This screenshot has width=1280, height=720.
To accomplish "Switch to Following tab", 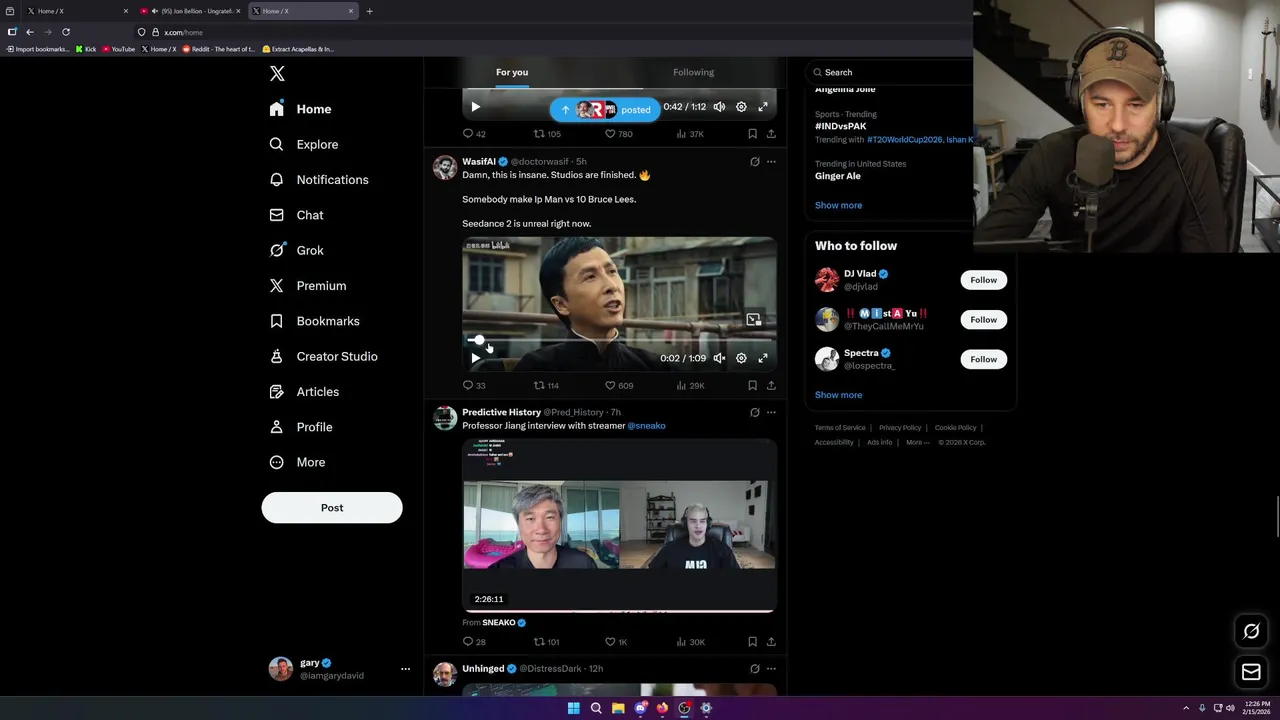I will tap(693, 72).
